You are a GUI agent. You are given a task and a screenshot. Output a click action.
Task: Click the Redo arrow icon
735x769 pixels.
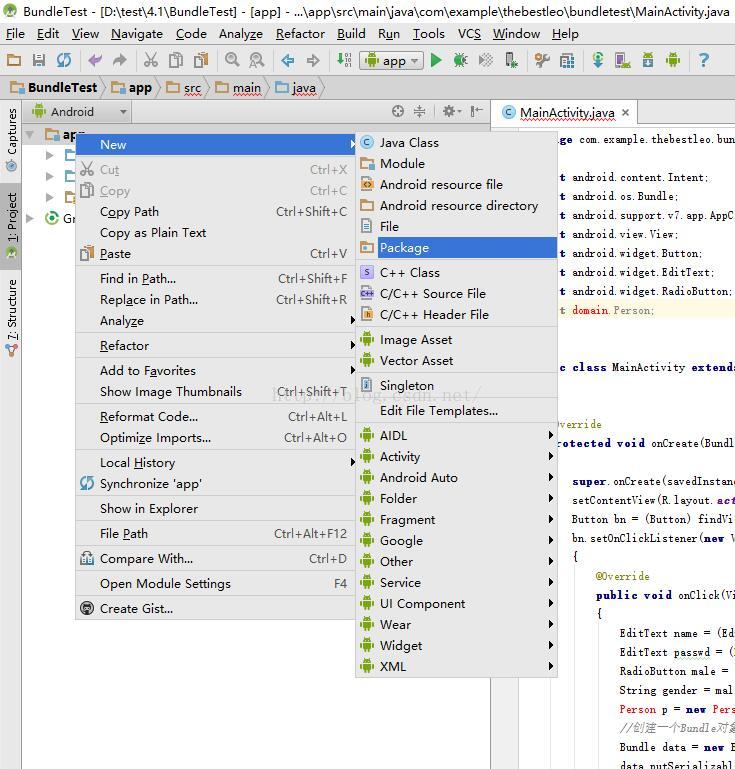120,60
